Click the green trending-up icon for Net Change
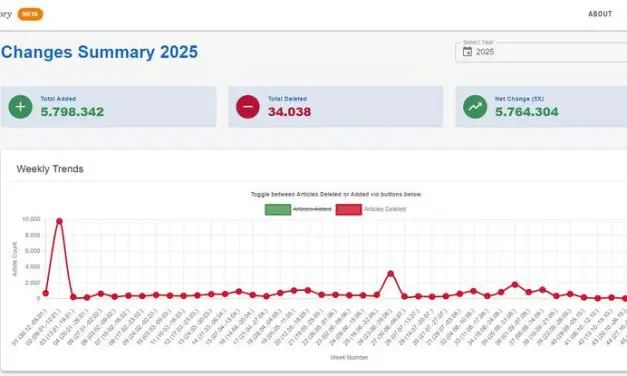Viewport: 627px width, 376px height. click(x=475, y=107)
